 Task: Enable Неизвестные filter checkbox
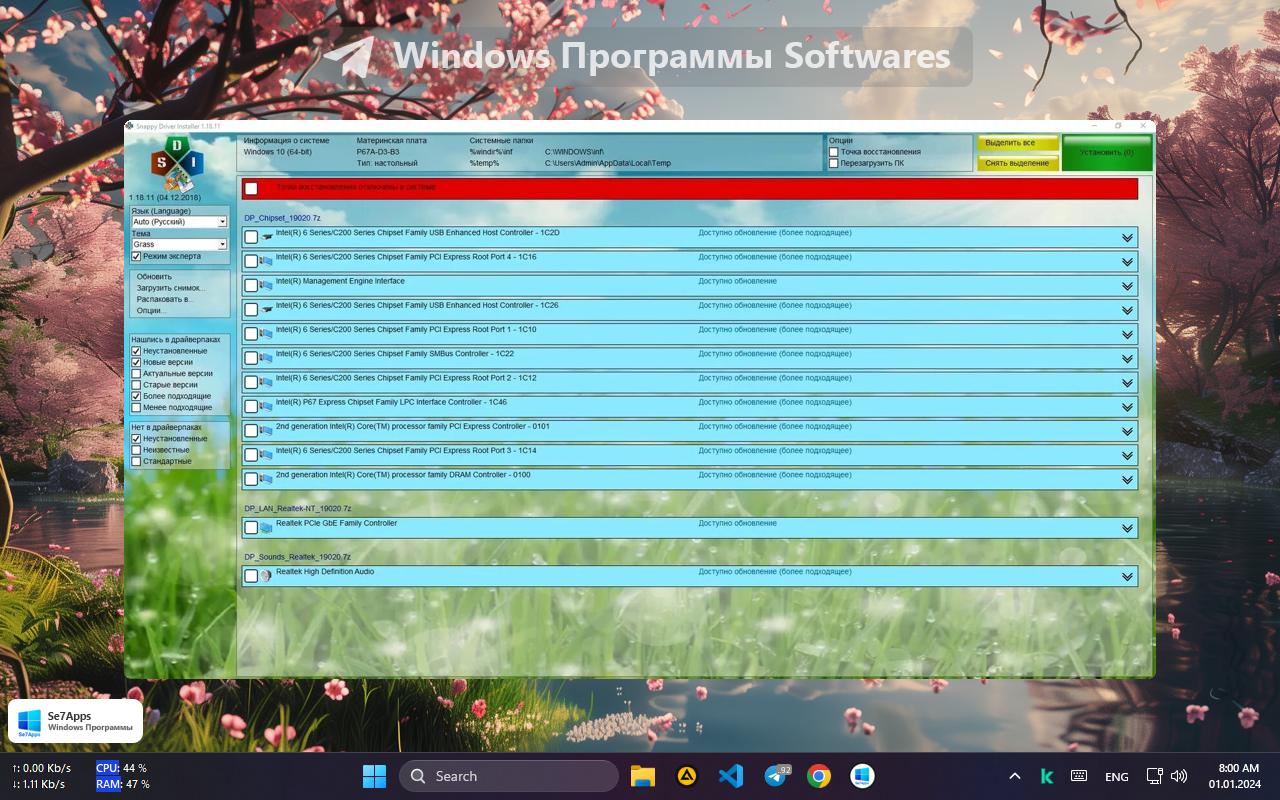[137, 450]
